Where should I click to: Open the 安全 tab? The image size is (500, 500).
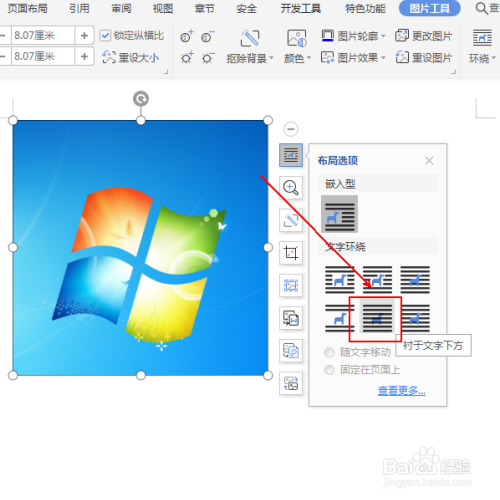point(247,8)
